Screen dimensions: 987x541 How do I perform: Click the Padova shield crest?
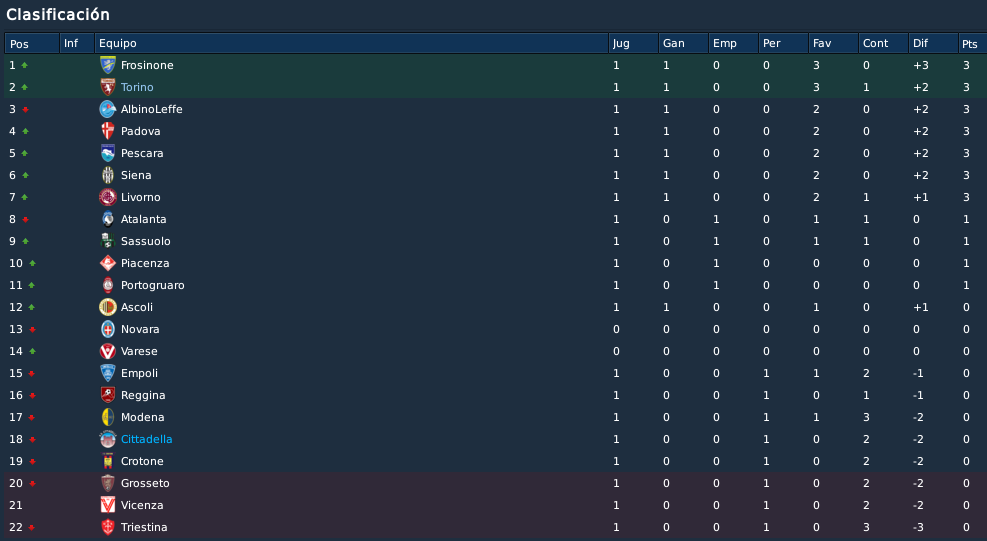[x=108, y=131]
